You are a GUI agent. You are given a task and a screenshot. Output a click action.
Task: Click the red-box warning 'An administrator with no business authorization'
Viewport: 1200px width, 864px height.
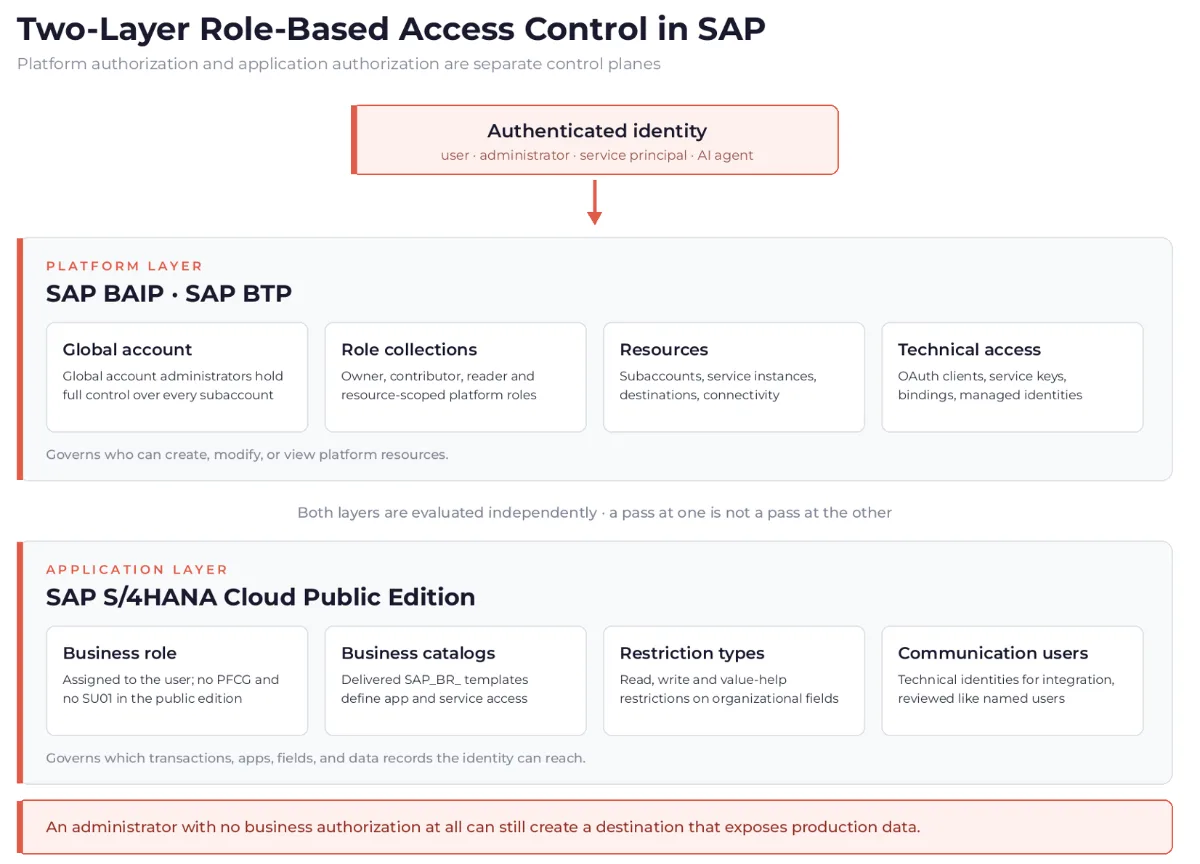(x=483, y=827)
